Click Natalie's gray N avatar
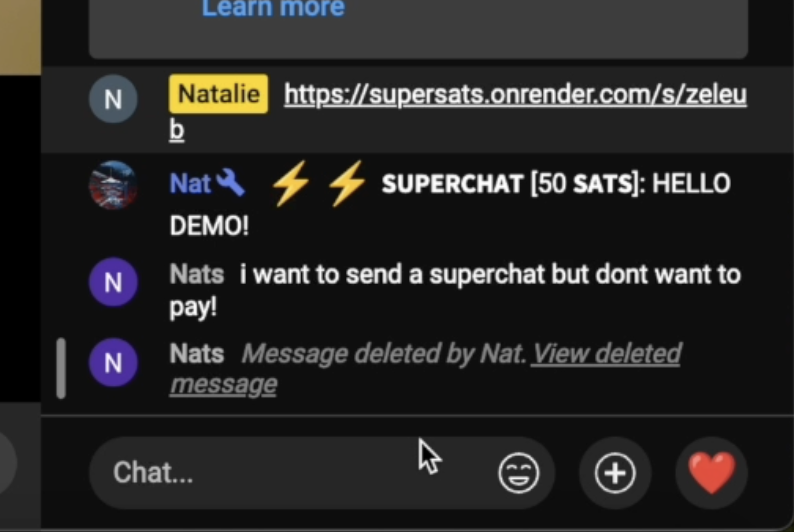Image resolution: width=794 pixels, height=532 pixels. click(113, 99)
